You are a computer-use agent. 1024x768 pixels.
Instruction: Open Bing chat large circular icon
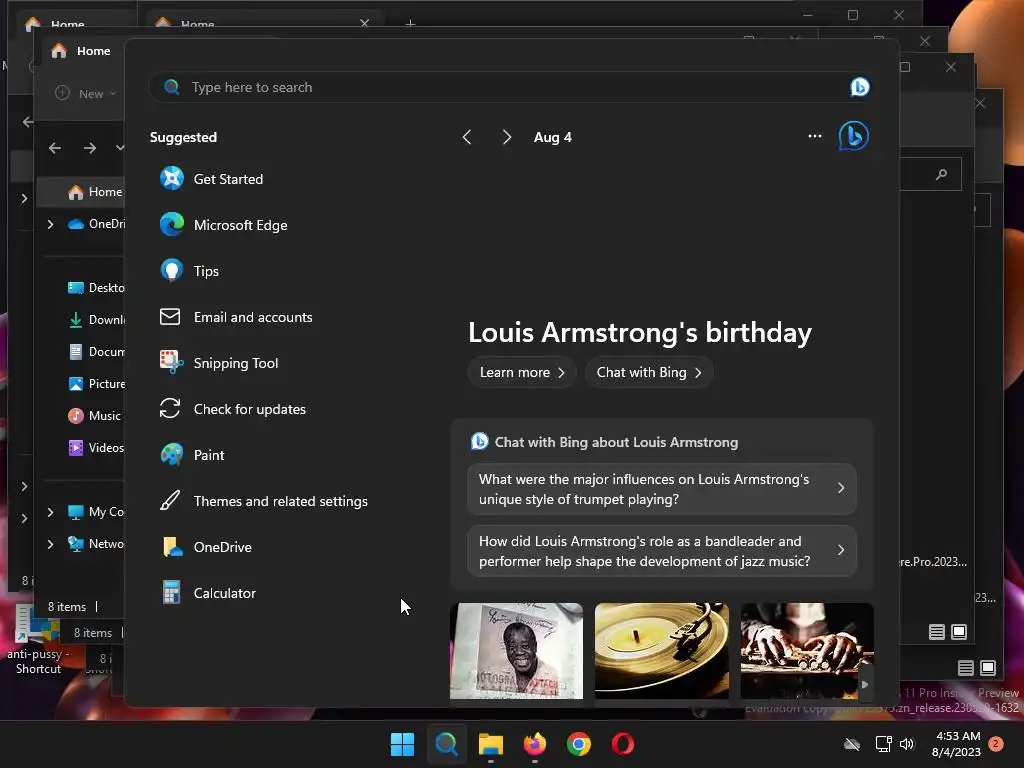click(x=854, y=136)
